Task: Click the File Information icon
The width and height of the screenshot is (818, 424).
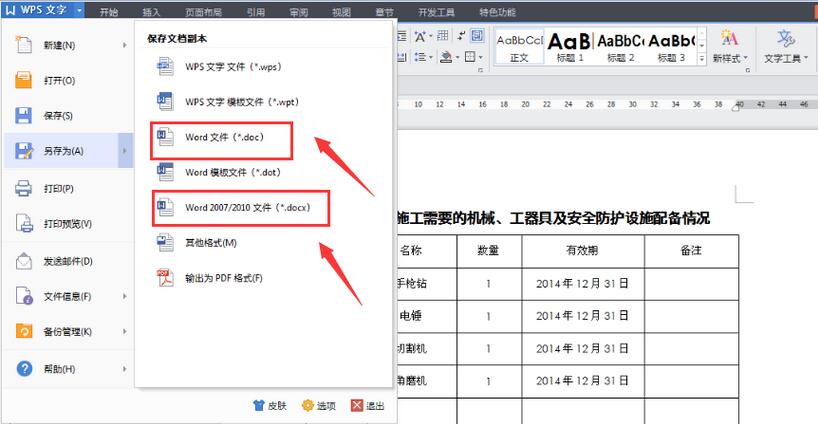Action: pos(24,296)
